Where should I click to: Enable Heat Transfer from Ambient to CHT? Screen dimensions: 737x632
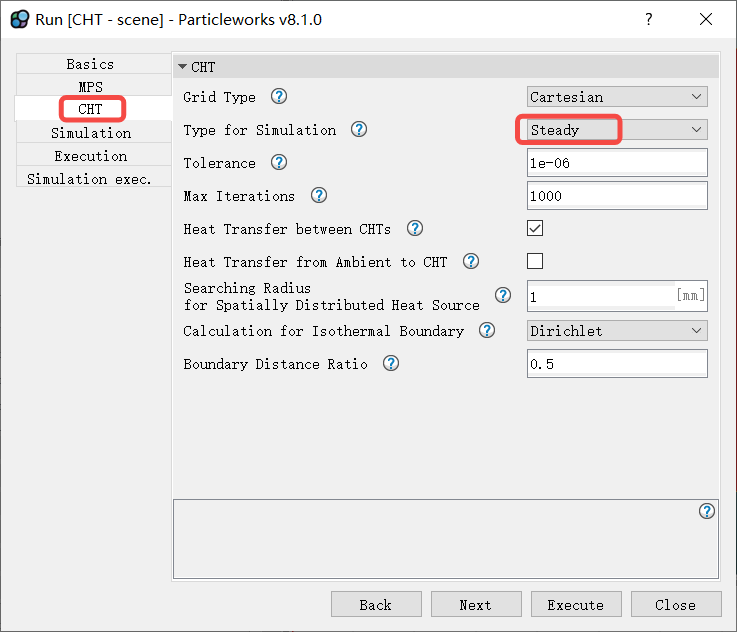tap(535, 261)
